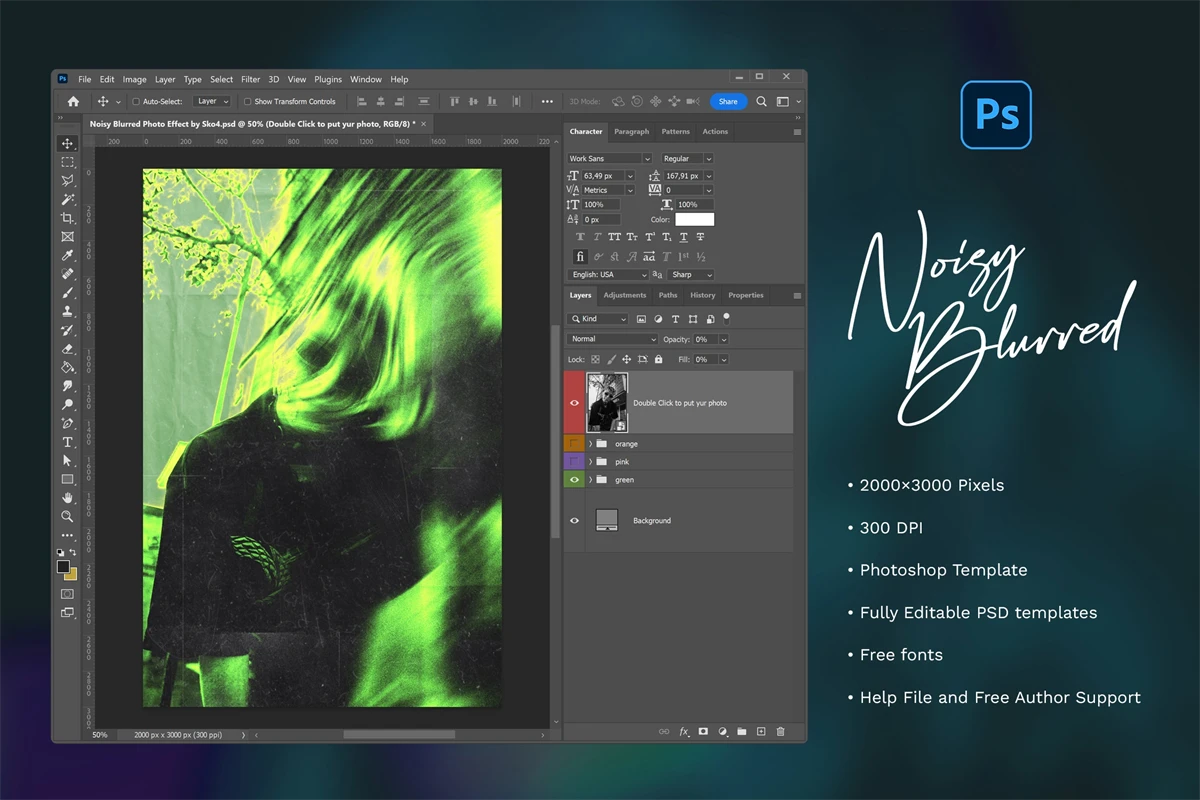Switch to the Adjustments tab

tap(624, 296)
